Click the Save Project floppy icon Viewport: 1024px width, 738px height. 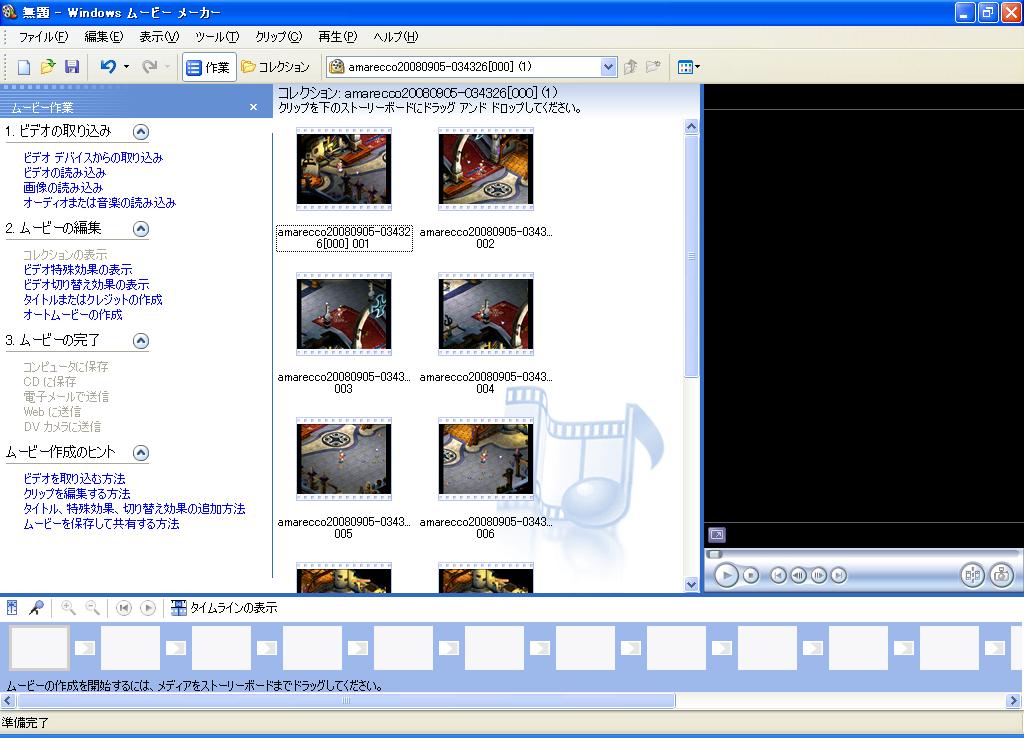point(72,67)
